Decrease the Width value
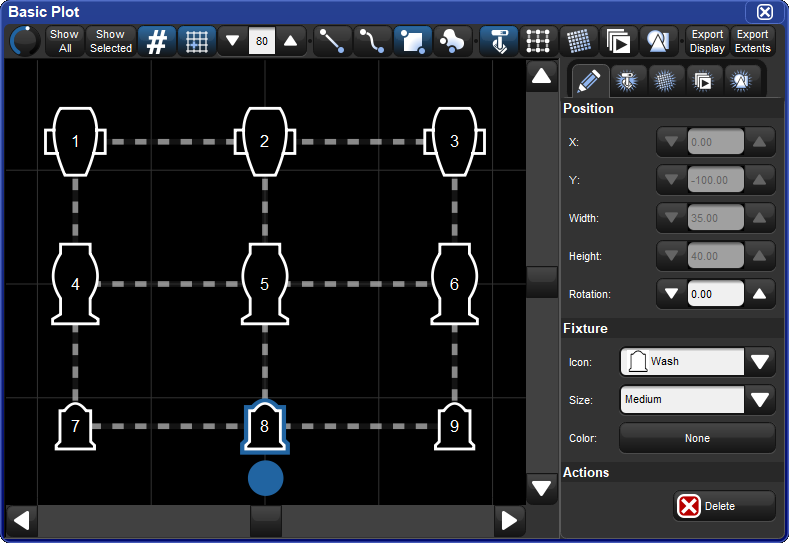Image resolution: width=789 pixels, height=543 pixels. (672, 218)
